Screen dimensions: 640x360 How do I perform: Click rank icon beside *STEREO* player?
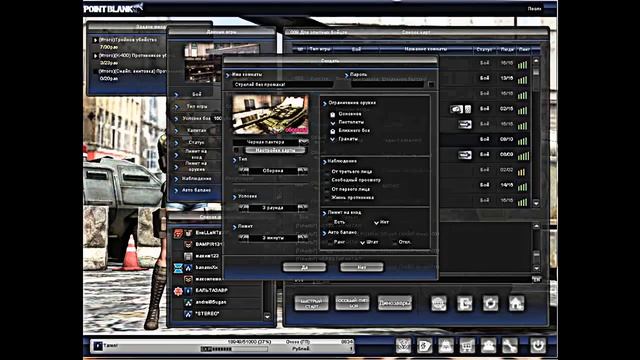pos(188,314)
